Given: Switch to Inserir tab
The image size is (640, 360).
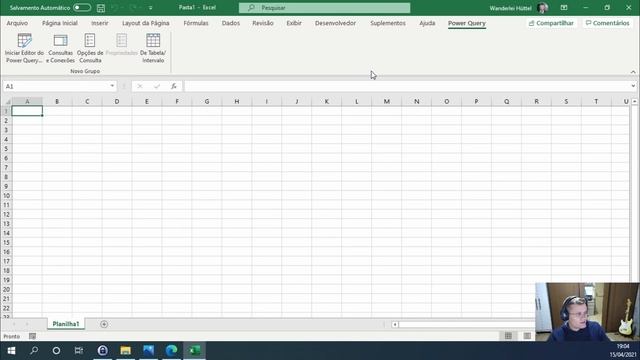Looking at the screenshot, I should [100, 23].
